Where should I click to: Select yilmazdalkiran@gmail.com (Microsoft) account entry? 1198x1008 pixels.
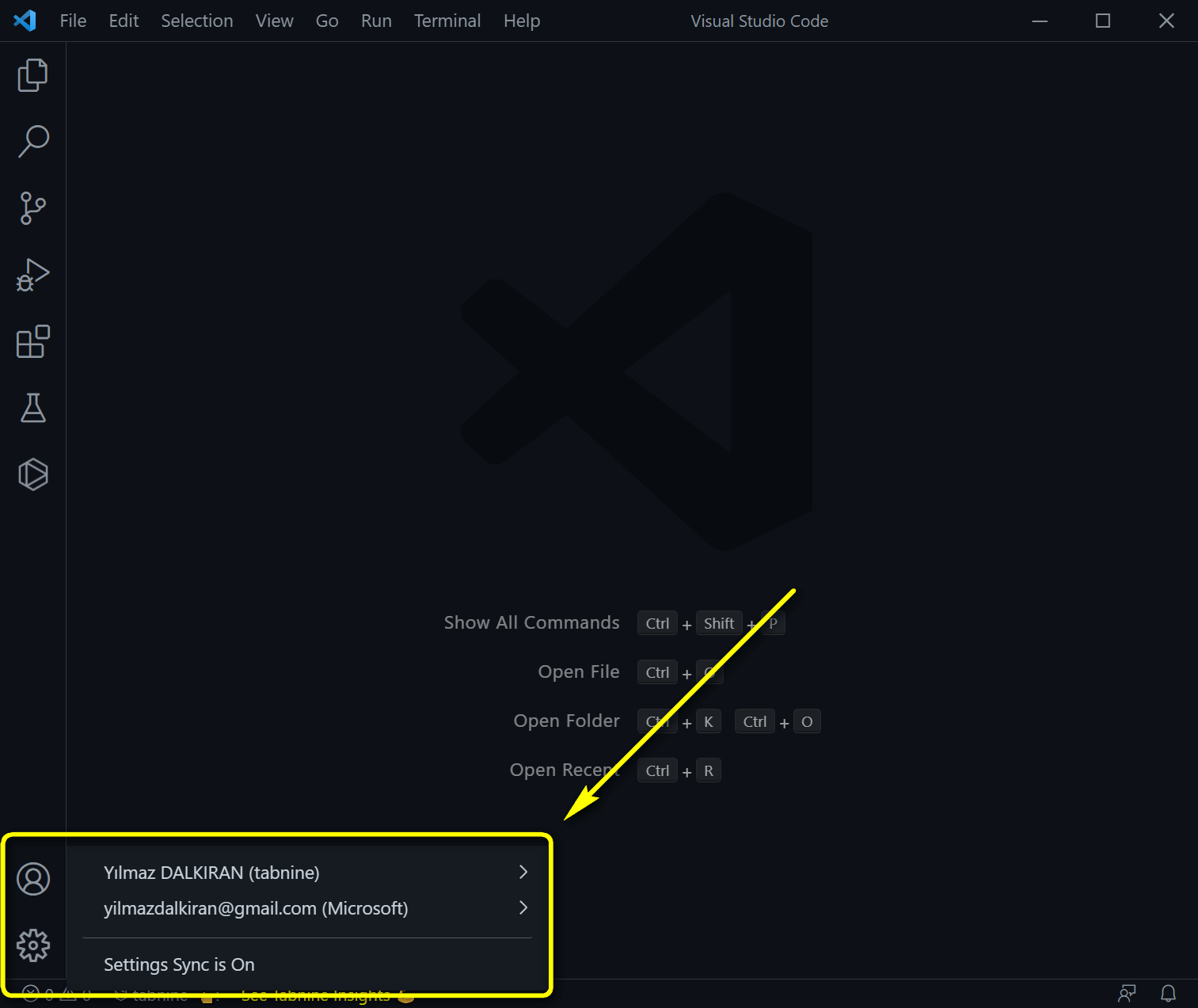pos(307,908)
